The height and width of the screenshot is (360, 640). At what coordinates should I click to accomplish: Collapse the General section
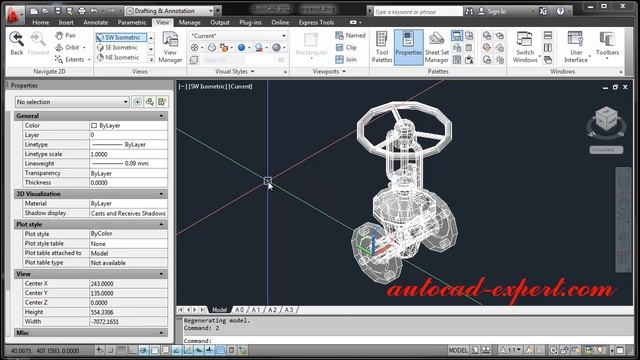161,116
